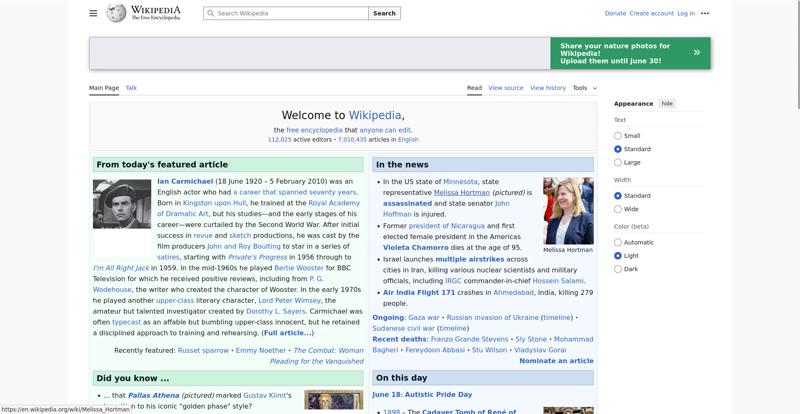Open the Ahmedabad link
This screenshot has height=414, width=800.
513,293
